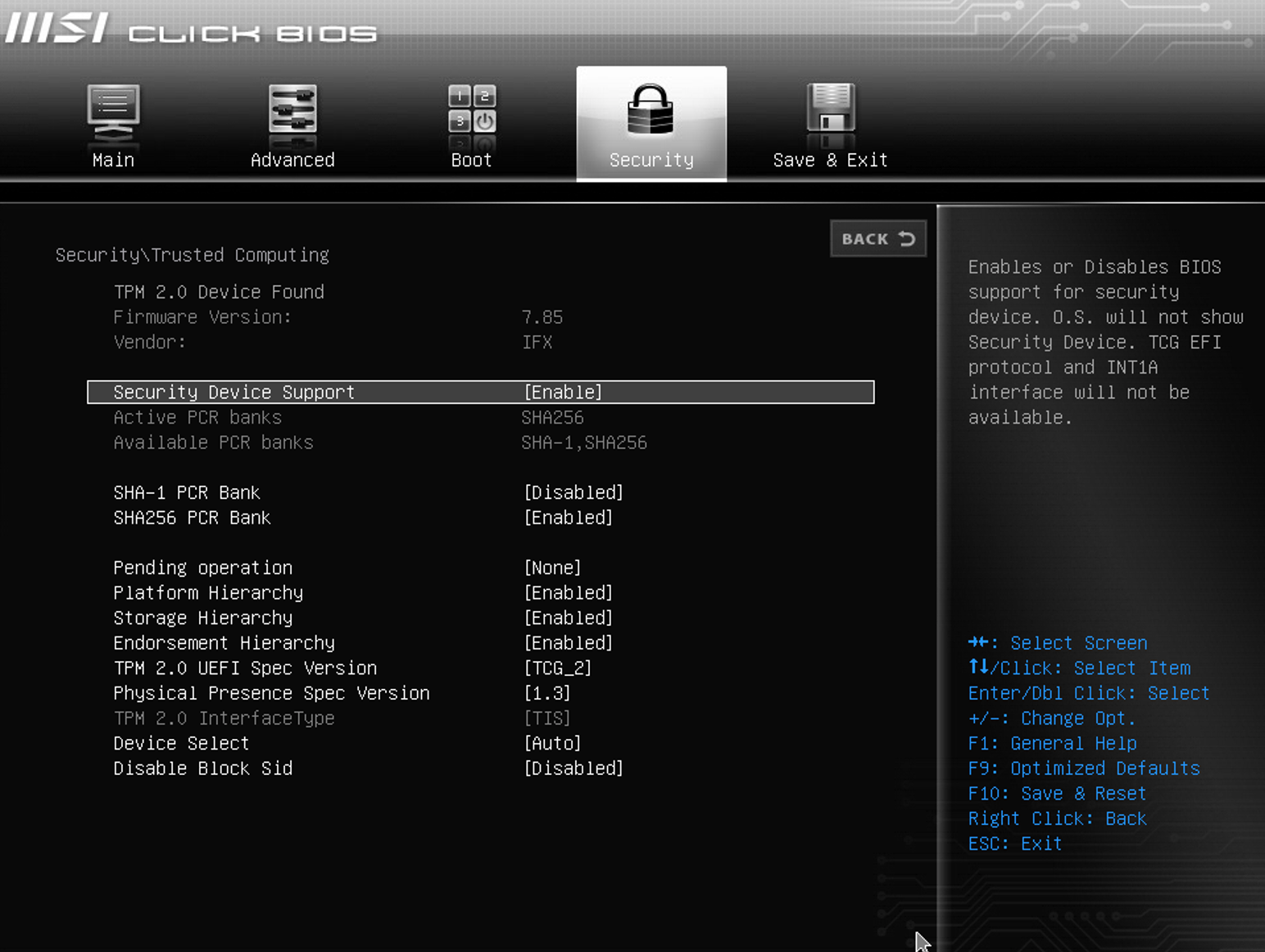This screenshot has height=952, width=1265.
Task: Open Device Select [Auto] options
Action: [553, 743]
